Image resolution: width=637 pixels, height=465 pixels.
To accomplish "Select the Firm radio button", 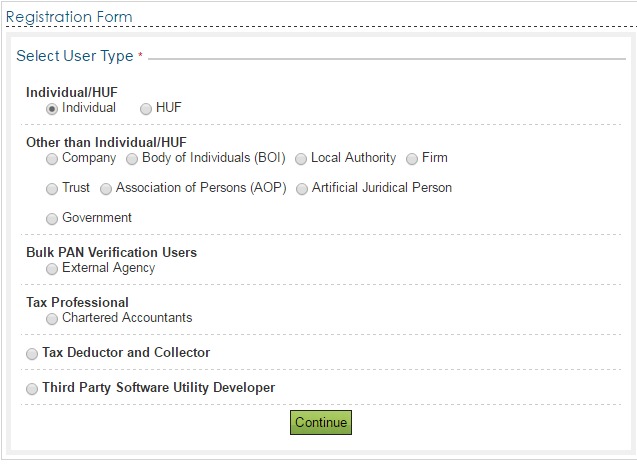I will click(x=412, y=159).
